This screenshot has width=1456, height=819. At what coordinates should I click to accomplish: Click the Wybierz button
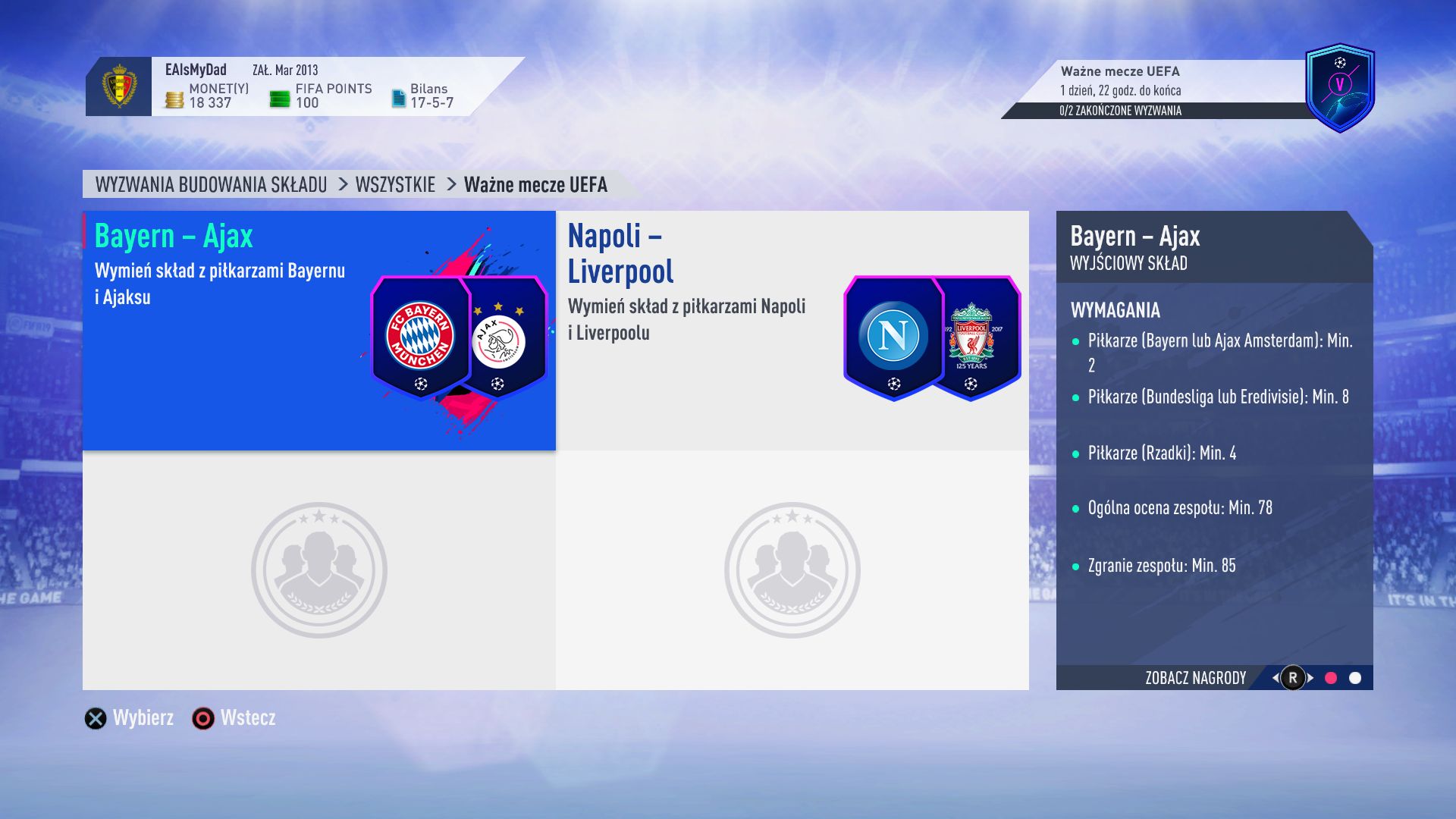point(129,717)
